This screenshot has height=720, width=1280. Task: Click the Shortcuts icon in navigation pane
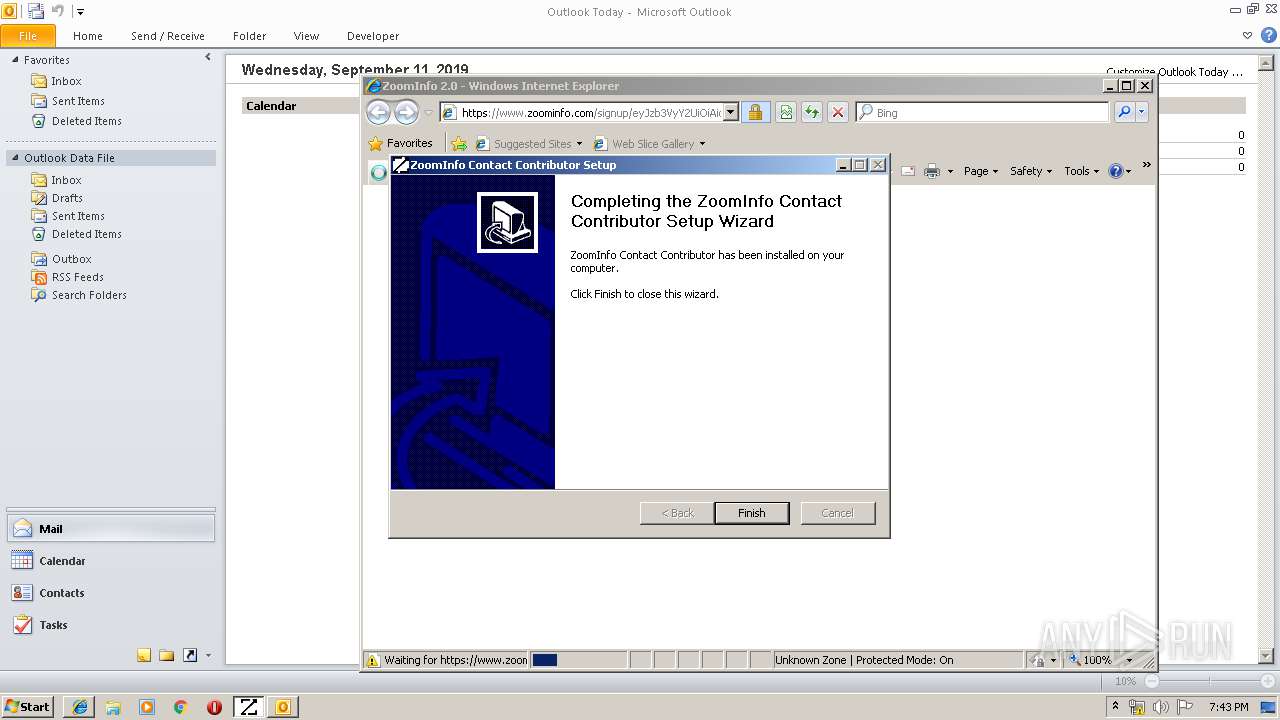190,656
